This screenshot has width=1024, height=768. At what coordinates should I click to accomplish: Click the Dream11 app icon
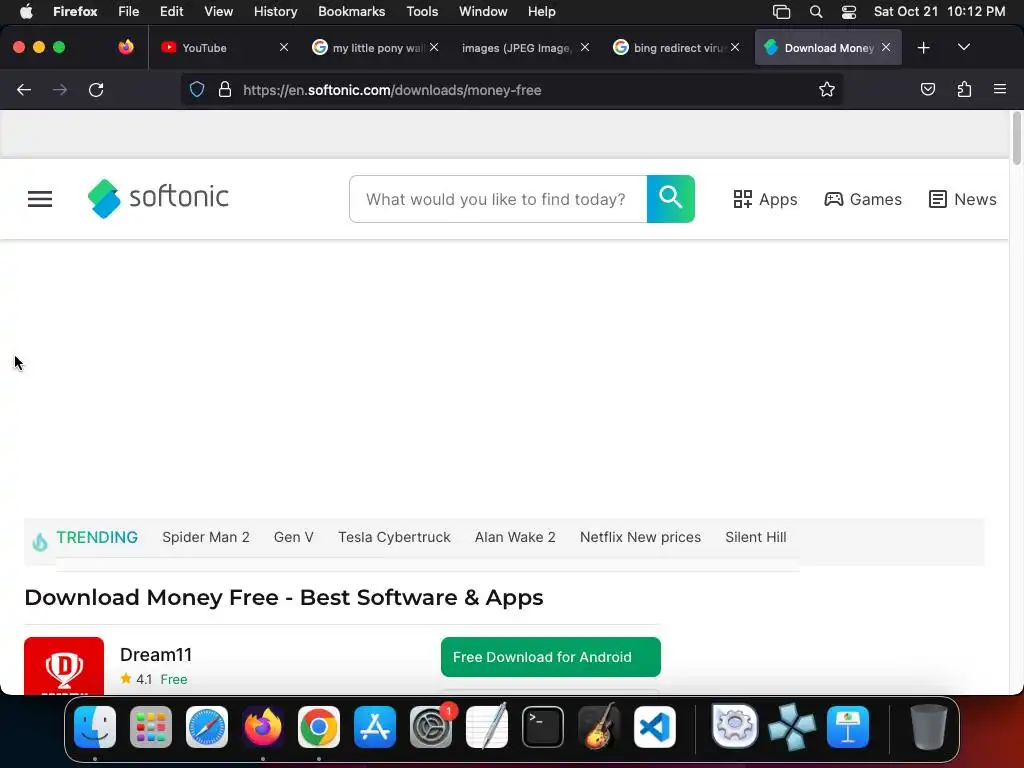pos(64,665)
